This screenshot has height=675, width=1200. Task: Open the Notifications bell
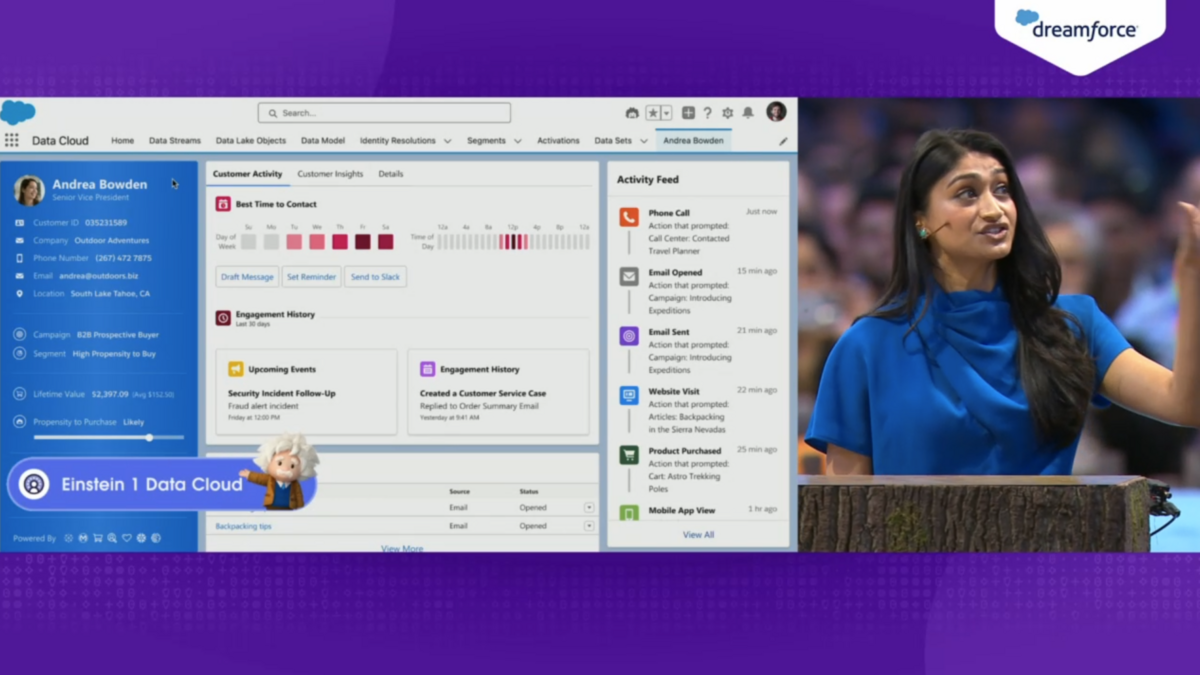pyautogui.click(x=747, y=113)
